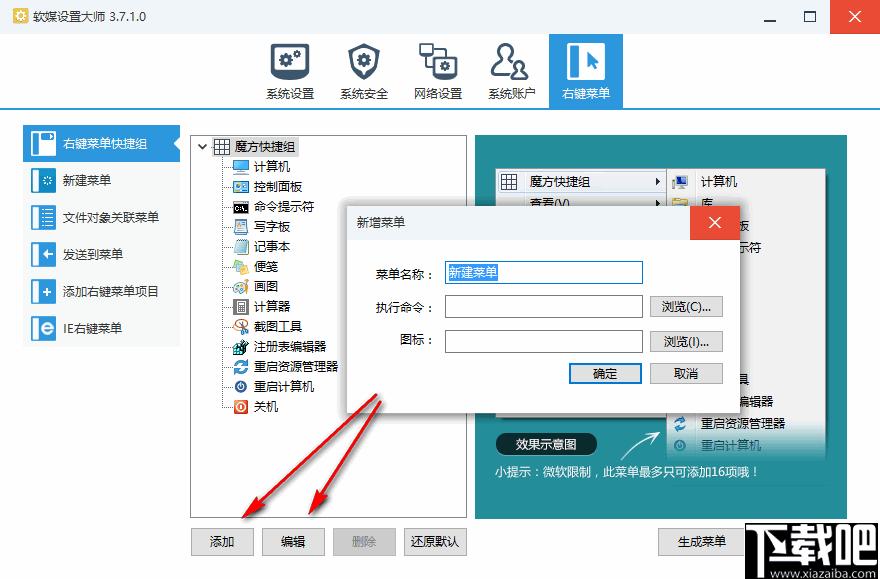Screen dimensions: 880x579
Task: Click the 命令提示符 console icon in tree
Action: coord(241,207)
